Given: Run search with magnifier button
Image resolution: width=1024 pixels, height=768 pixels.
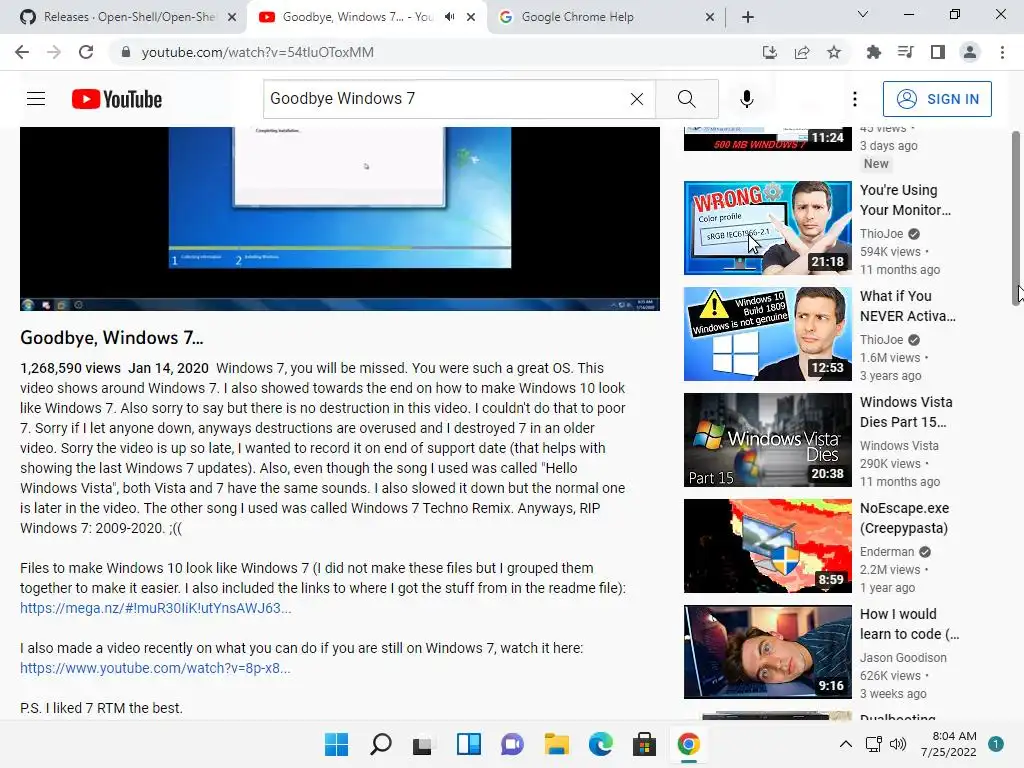Looking at the screenshot, I should tap(686, 99).
